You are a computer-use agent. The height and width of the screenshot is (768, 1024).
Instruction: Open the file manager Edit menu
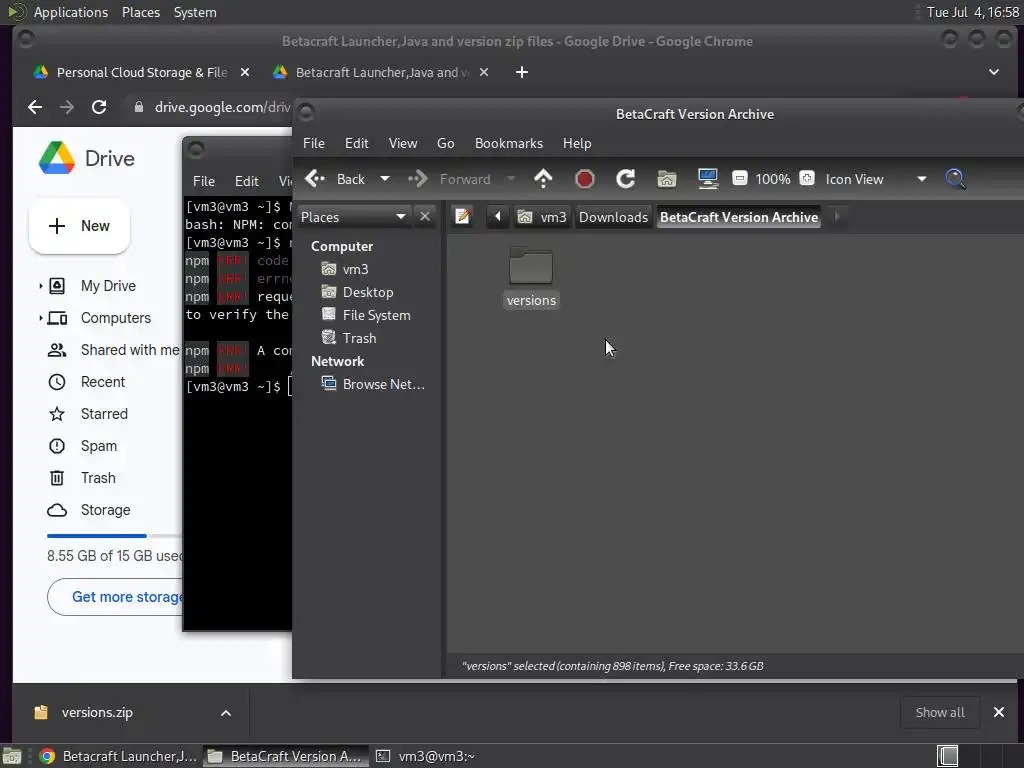[x=357, y=143]
